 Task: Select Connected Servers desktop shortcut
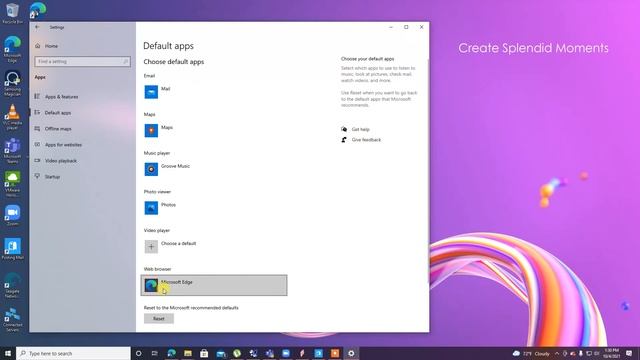point(12,320)
